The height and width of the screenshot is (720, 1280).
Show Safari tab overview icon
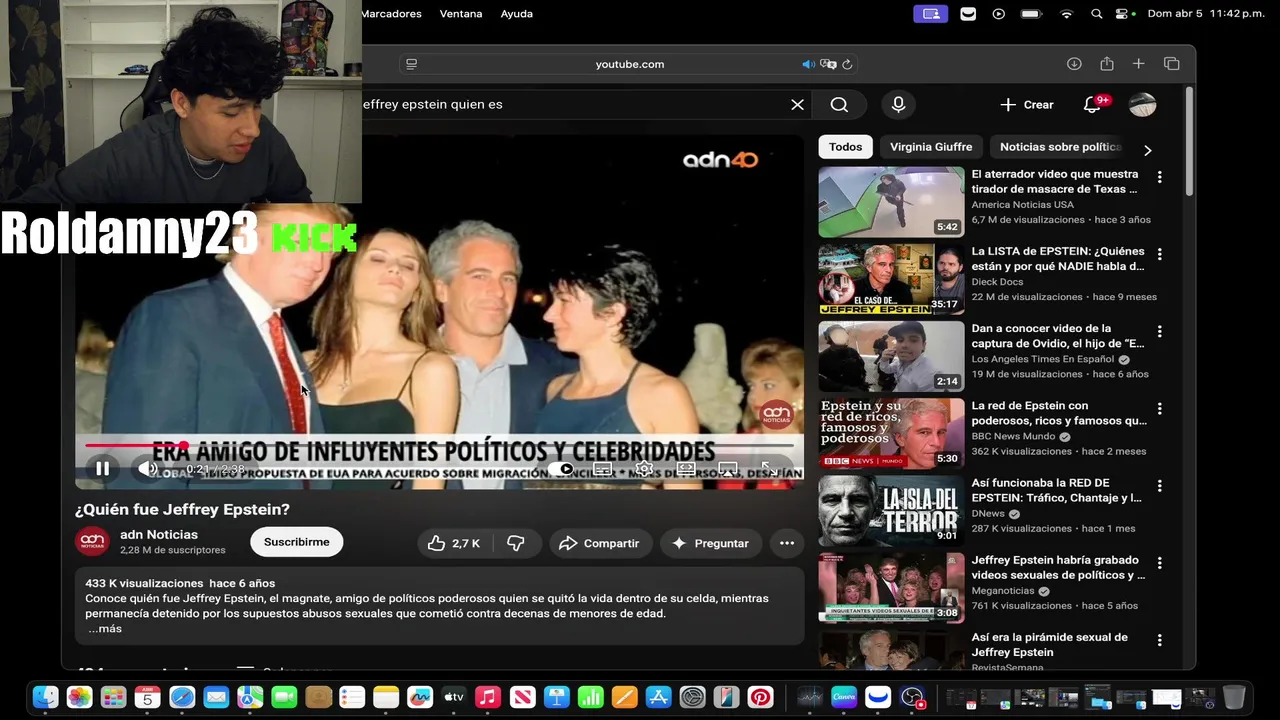point(1171,64)
